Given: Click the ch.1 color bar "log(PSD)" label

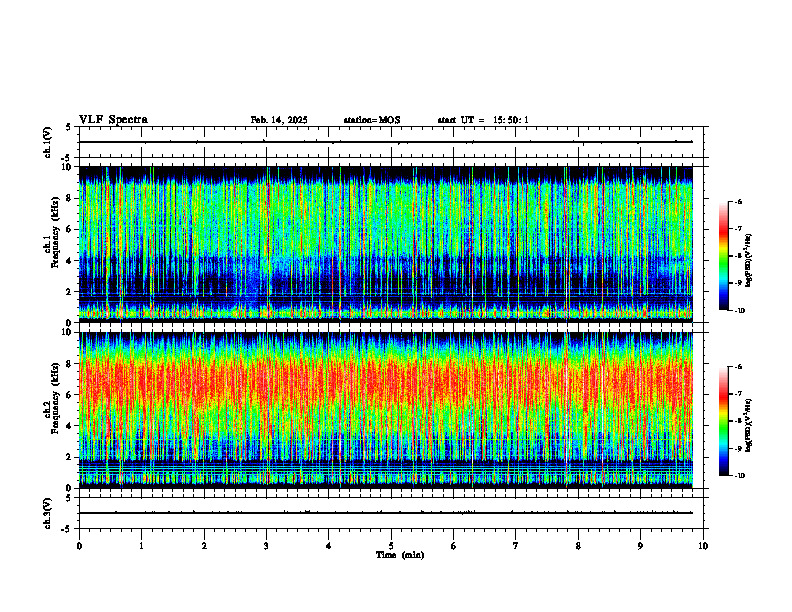Looking at the screenshot, I should [748, 261].
